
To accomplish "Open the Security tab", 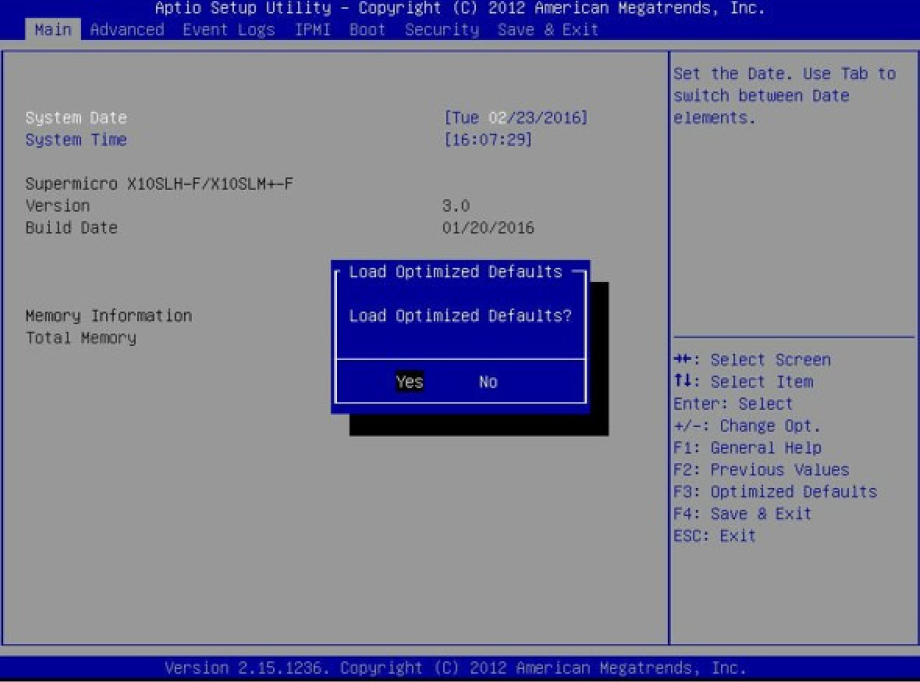I will click(x=442, y=29).
